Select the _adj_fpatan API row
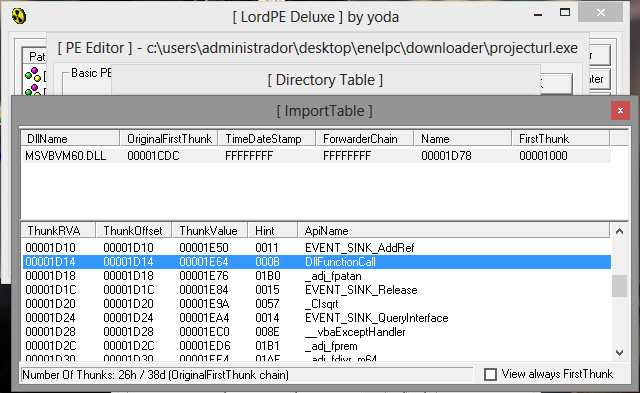This screenshot has height=393, width=640. coord(316,276)
